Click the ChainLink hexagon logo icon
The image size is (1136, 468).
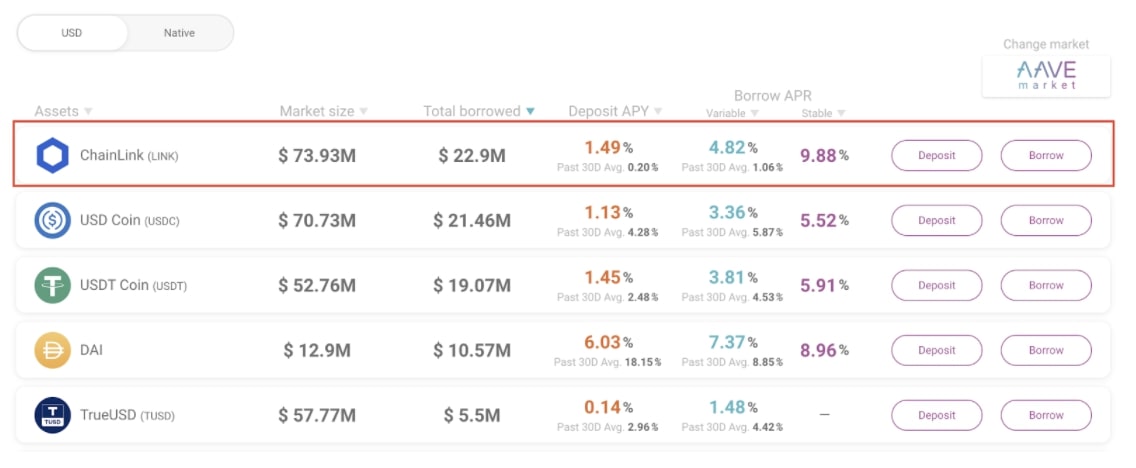click(53, 155)
